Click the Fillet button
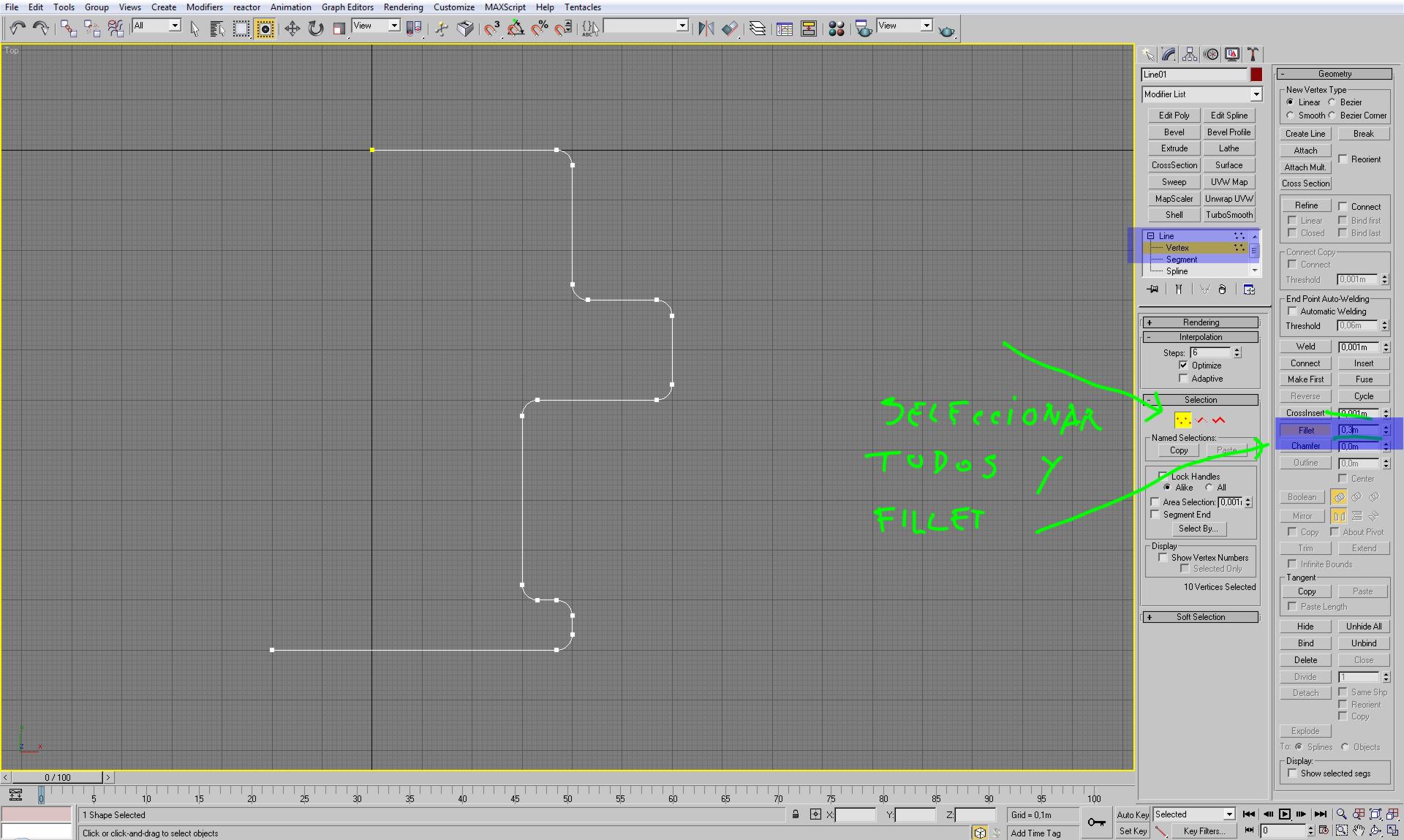 click(x=1306, y=430)
